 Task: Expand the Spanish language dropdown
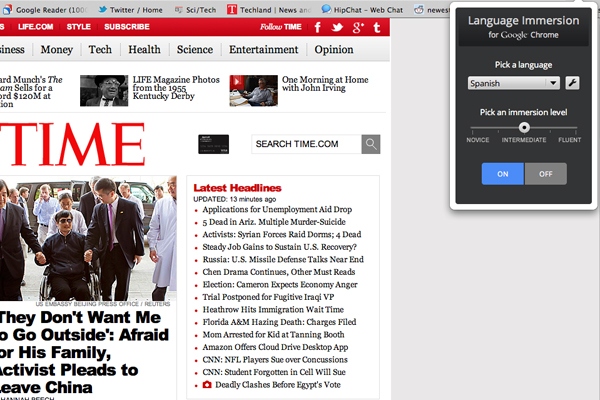(x=514, y=83)
